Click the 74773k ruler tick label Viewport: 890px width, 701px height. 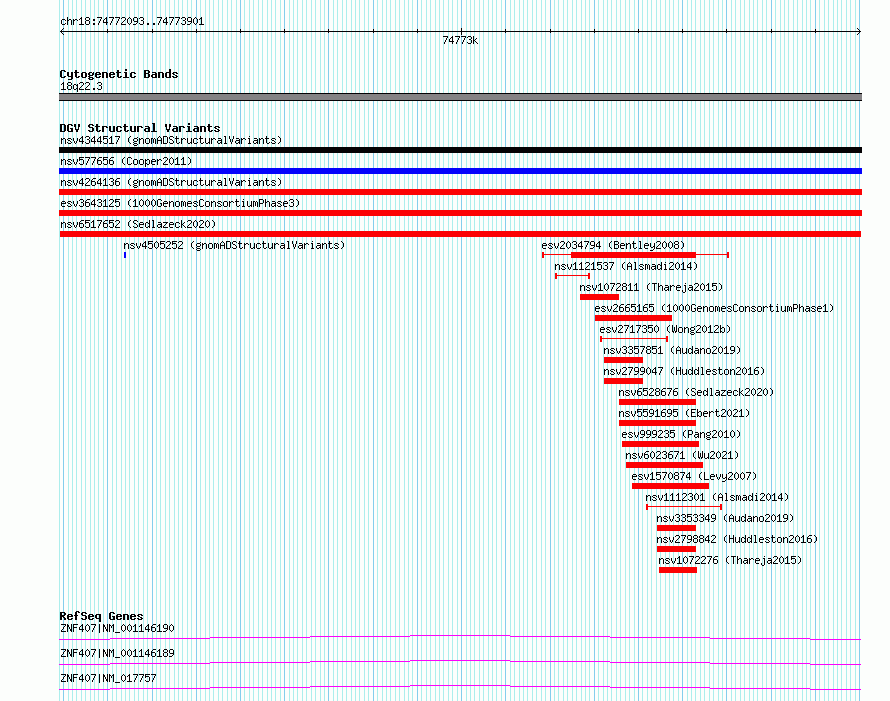[460, 40]
